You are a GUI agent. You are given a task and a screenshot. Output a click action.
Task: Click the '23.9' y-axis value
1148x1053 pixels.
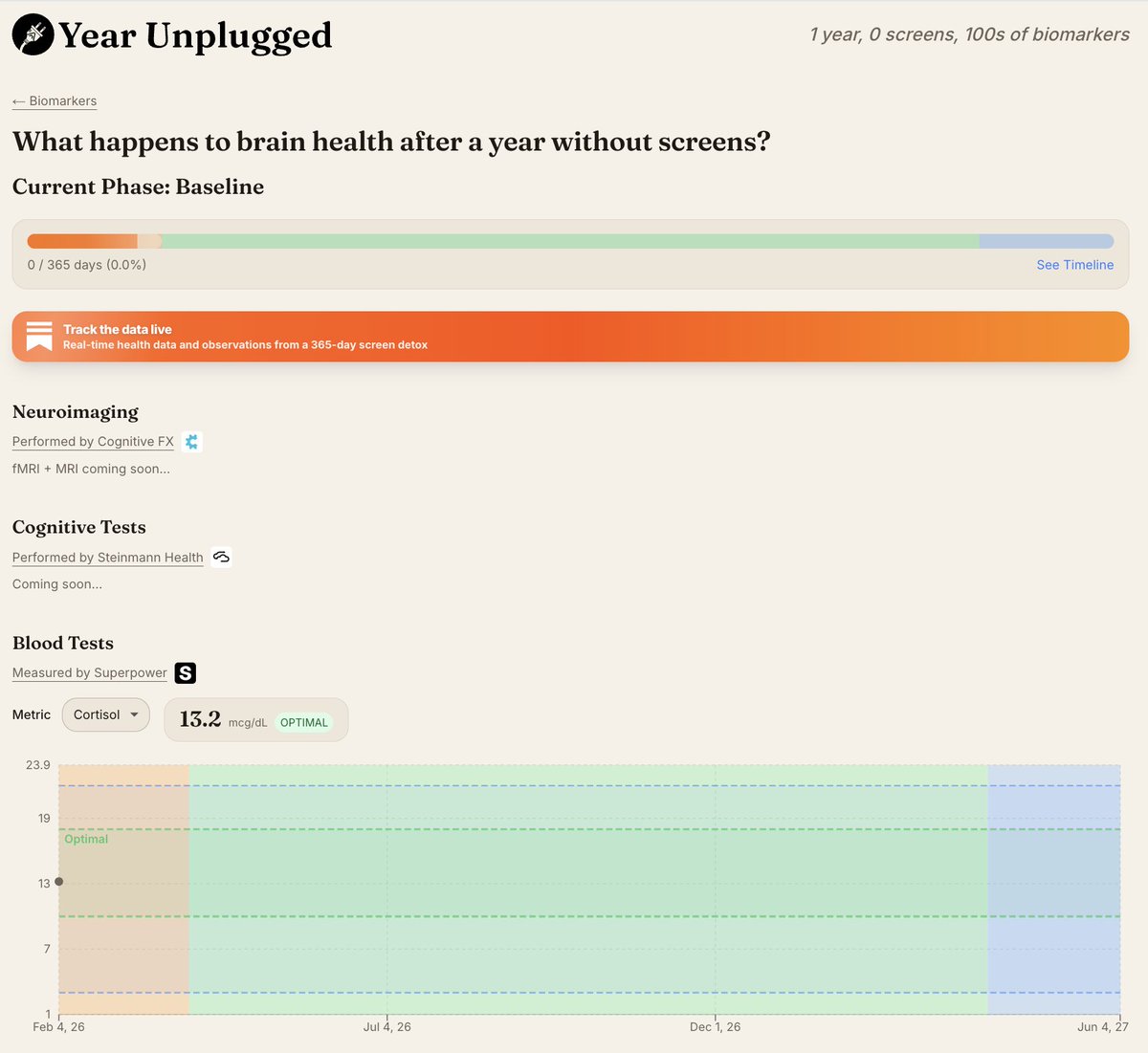click(x=38, y=765)
